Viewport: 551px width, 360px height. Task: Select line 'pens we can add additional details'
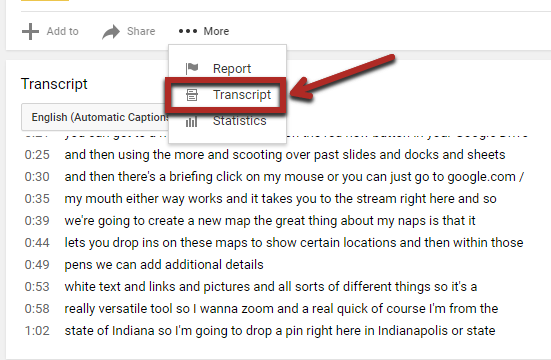(x=164, y=265)
